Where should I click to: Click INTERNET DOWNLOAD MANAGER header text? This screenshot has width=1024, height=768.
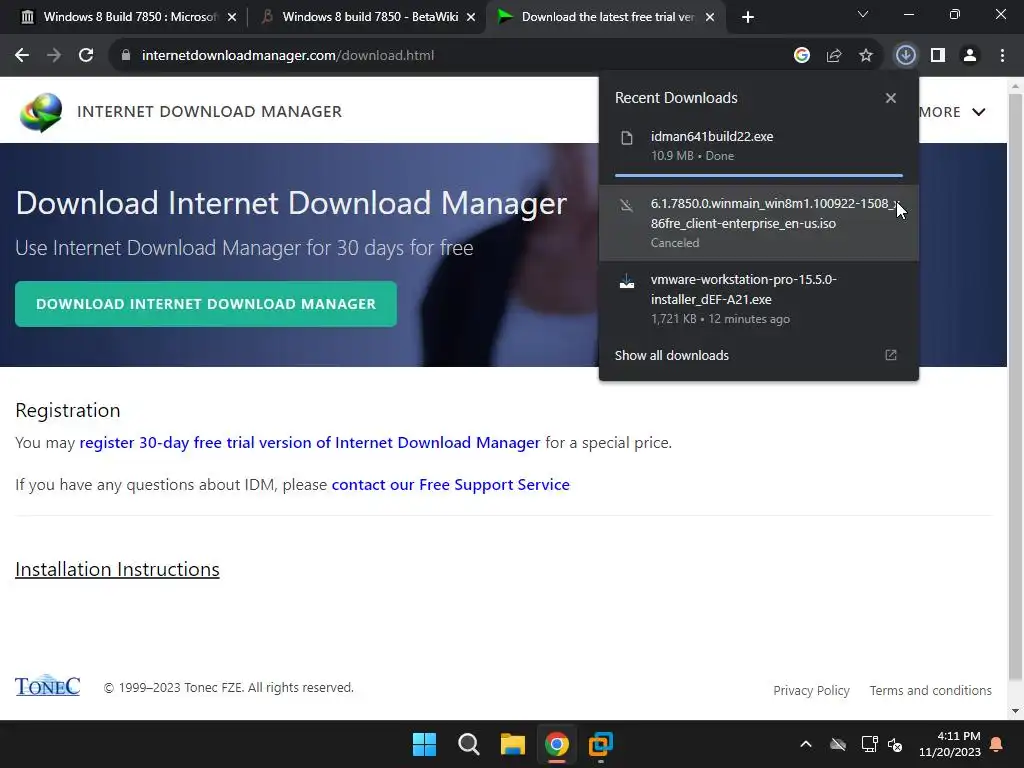(x=209, y=112)
